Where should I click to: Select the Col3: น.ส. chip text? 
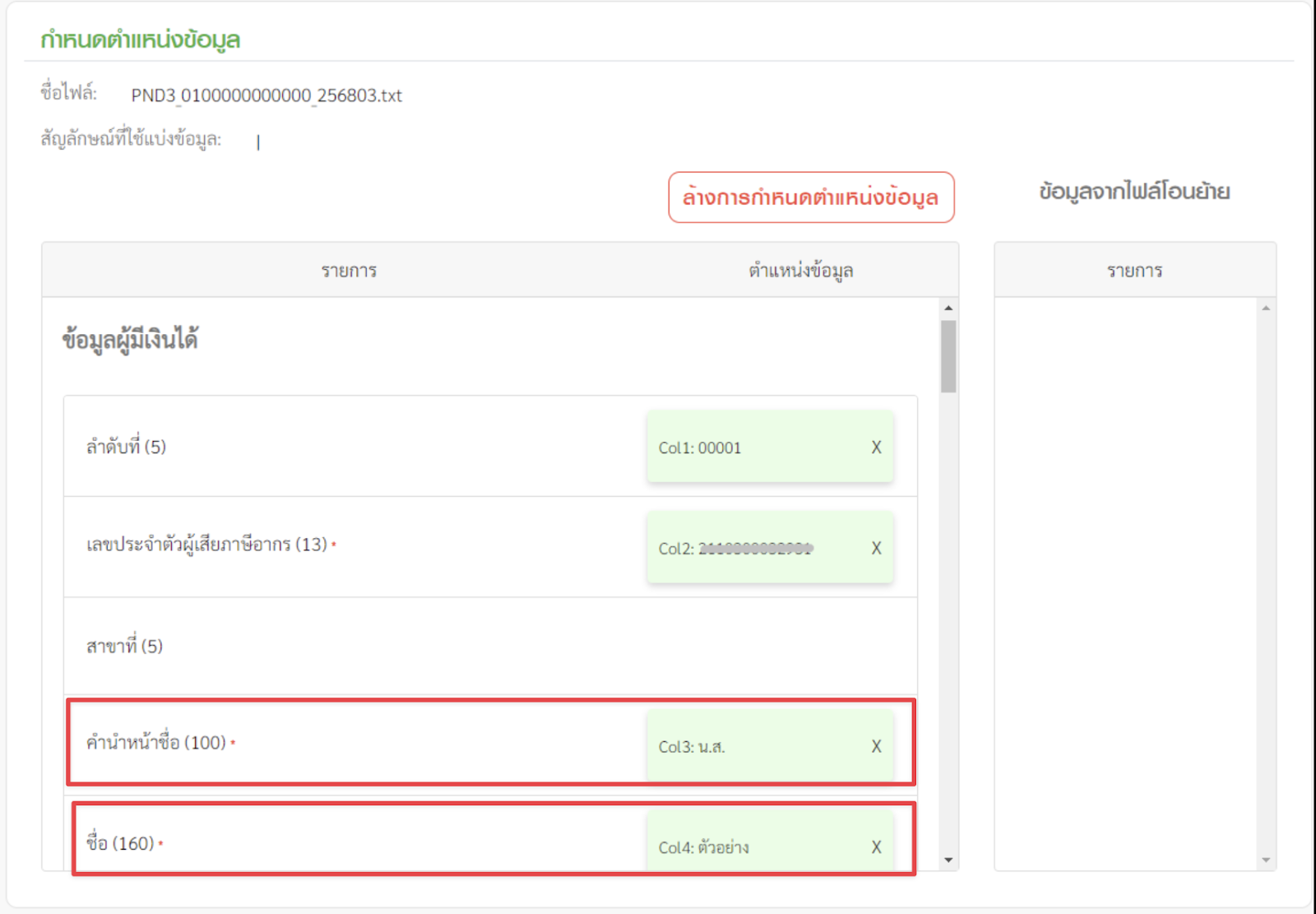[691, 747]
